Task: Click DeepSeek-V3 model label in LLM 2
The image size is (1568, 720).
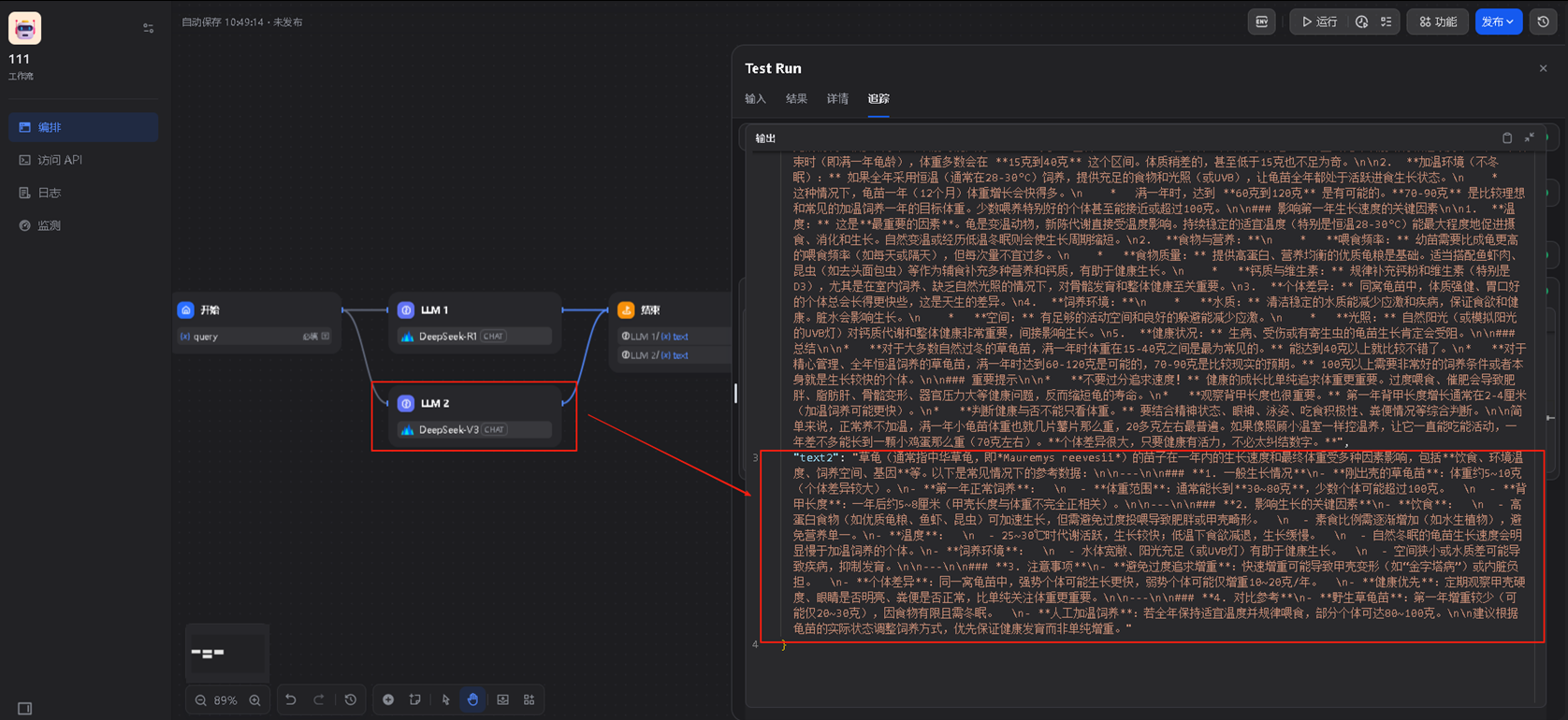Action: point(448,430)
